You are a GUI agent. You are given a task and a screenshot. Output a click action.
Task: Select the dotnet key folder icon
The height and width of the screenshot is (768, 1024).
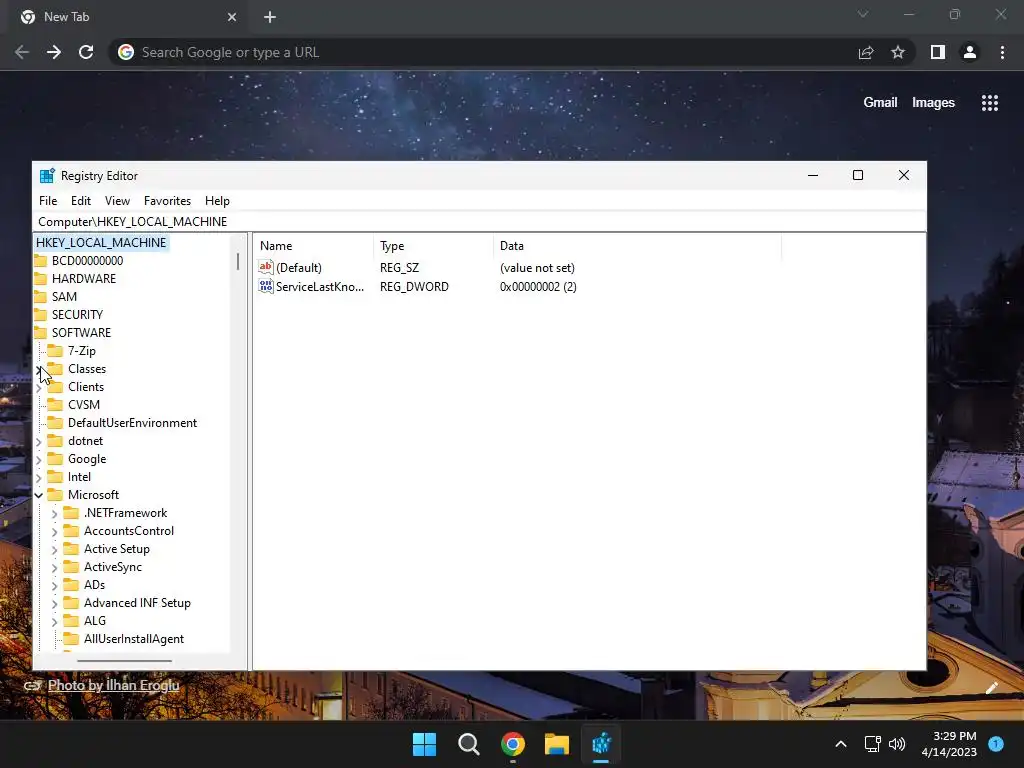(x=56, y=441)
